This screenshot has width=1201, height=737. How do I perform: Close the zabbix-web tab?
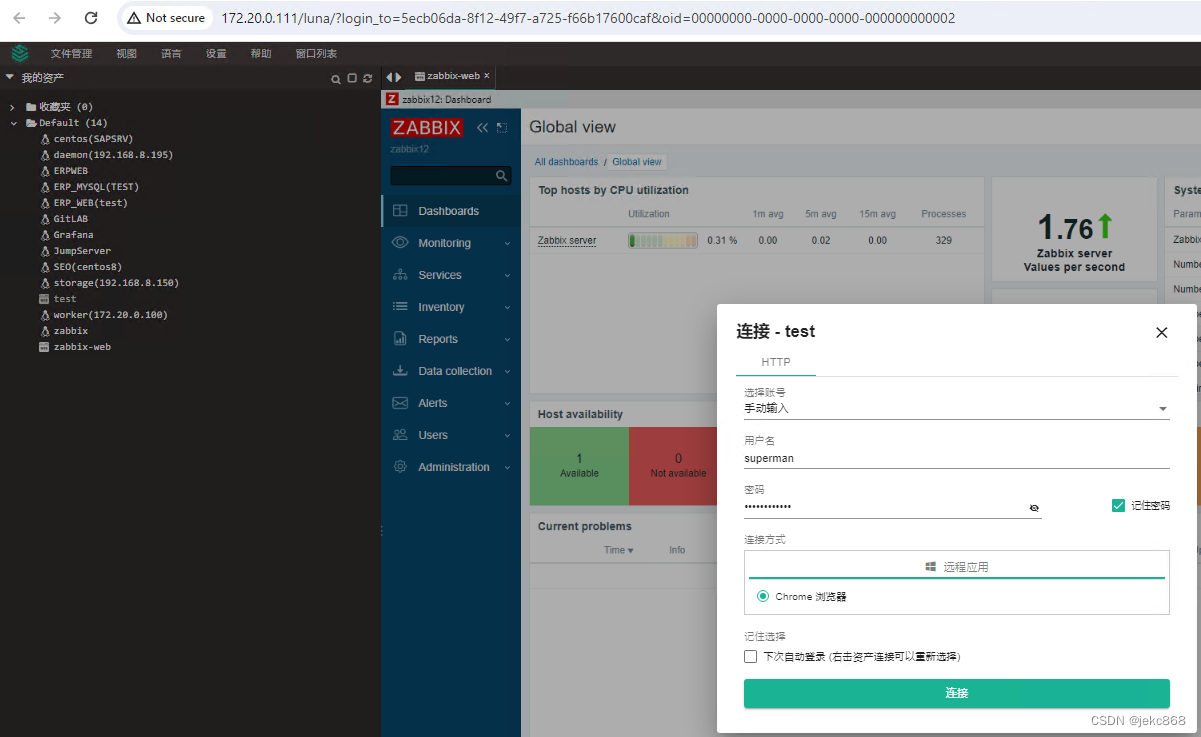(487, 76)
